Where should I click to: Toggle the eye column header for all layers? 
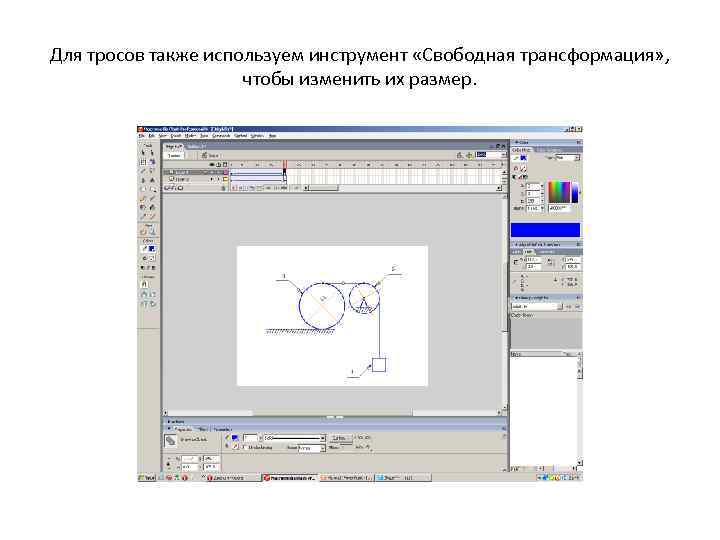click(x=212, y=165)
